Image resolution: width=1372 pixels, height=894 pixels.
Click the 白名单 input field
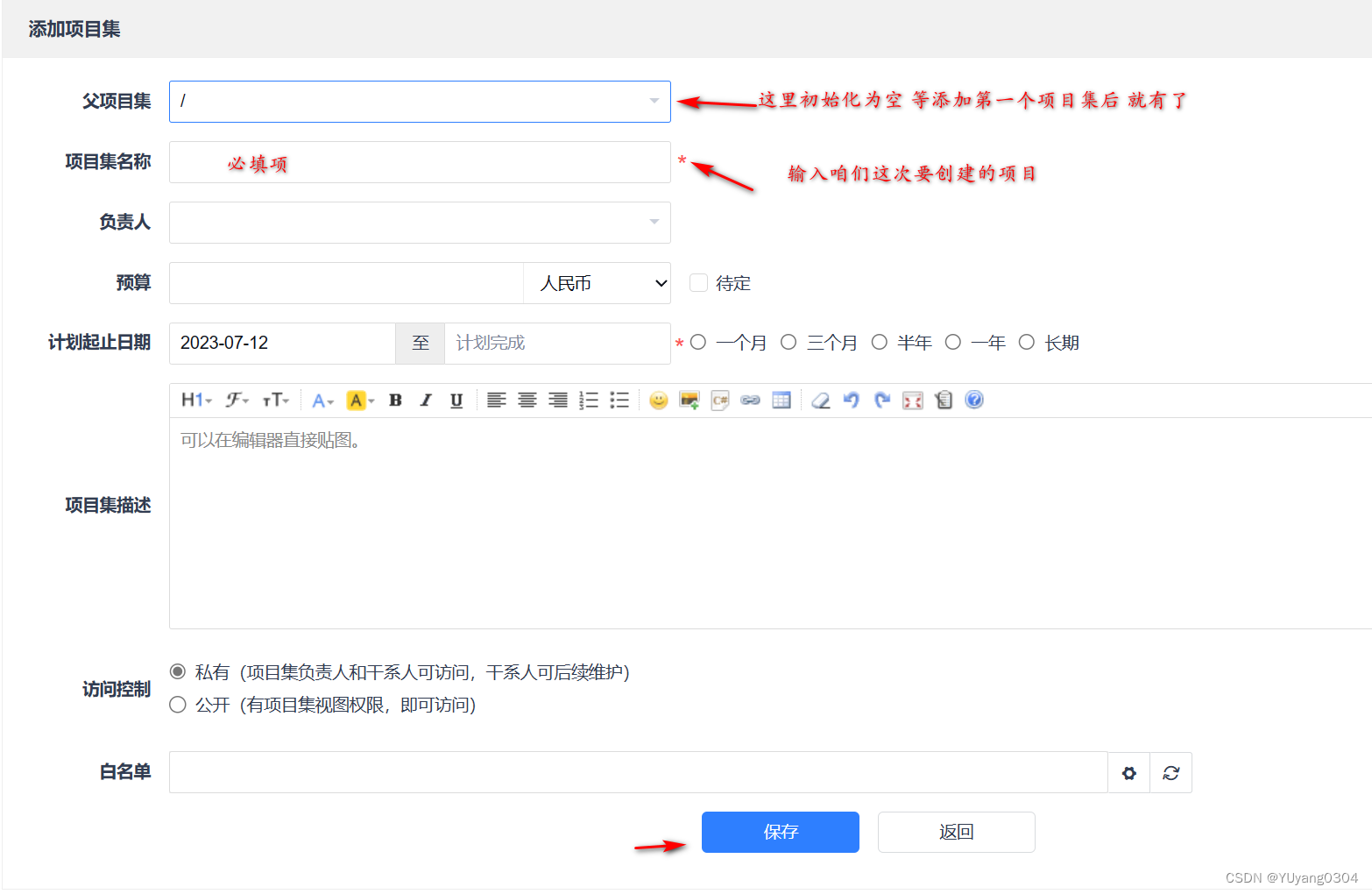click(x=639, y=772)
